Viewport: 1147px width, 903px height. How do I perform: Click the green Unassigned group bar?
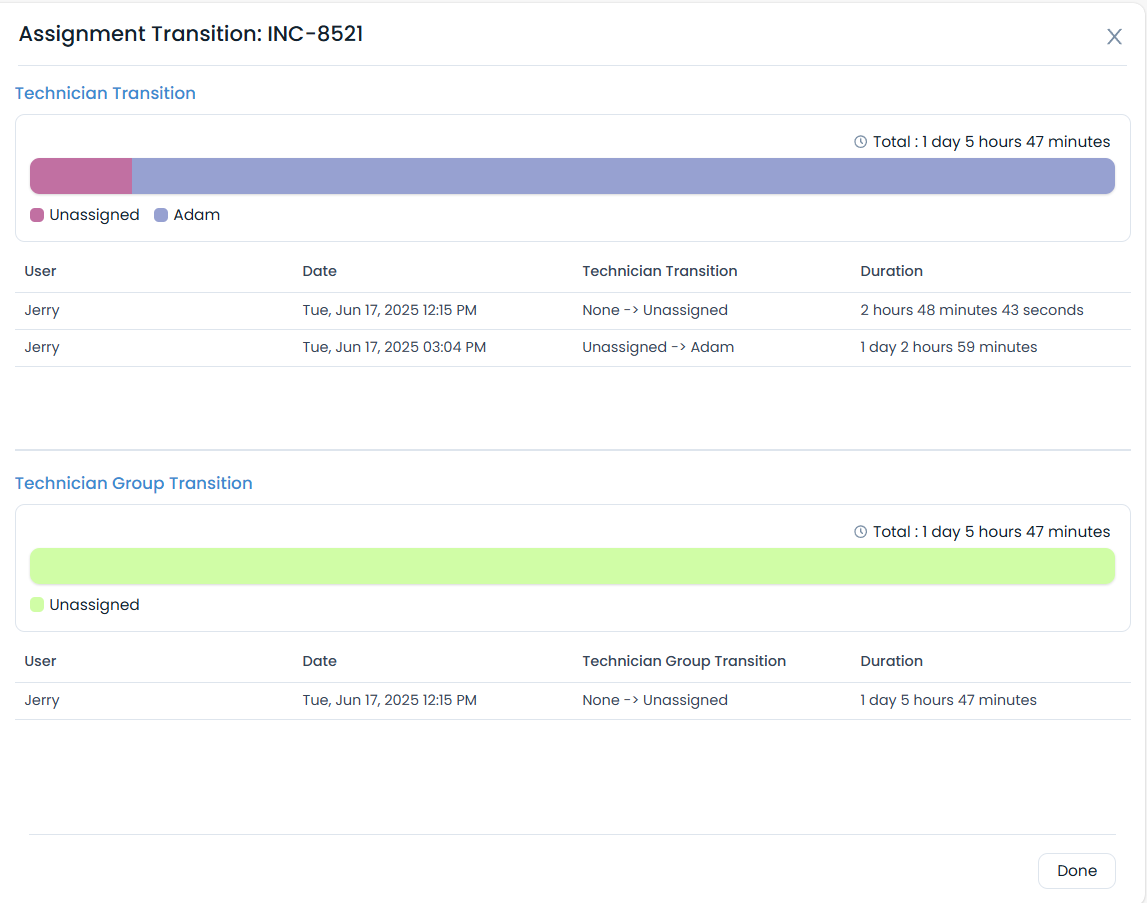pos(573,565)
